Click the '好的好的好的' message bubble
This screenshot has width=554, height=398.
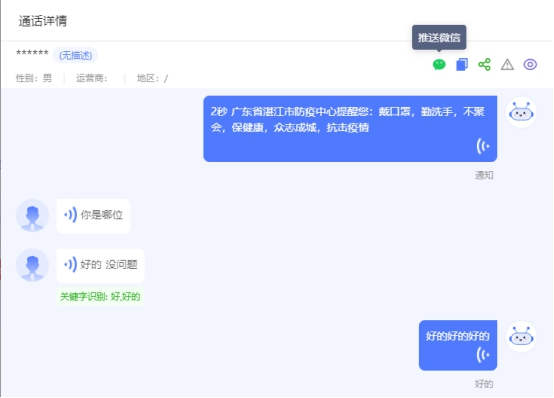[x=458, y=345]
